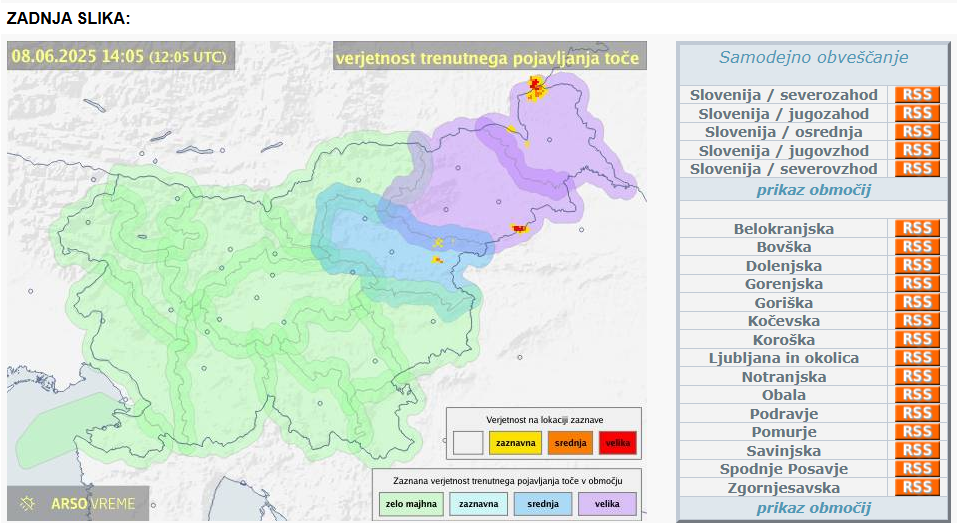Click the orange 'srednja' legend swatch
This screenshot has width=957, height=523.
(x=570, y=442)
